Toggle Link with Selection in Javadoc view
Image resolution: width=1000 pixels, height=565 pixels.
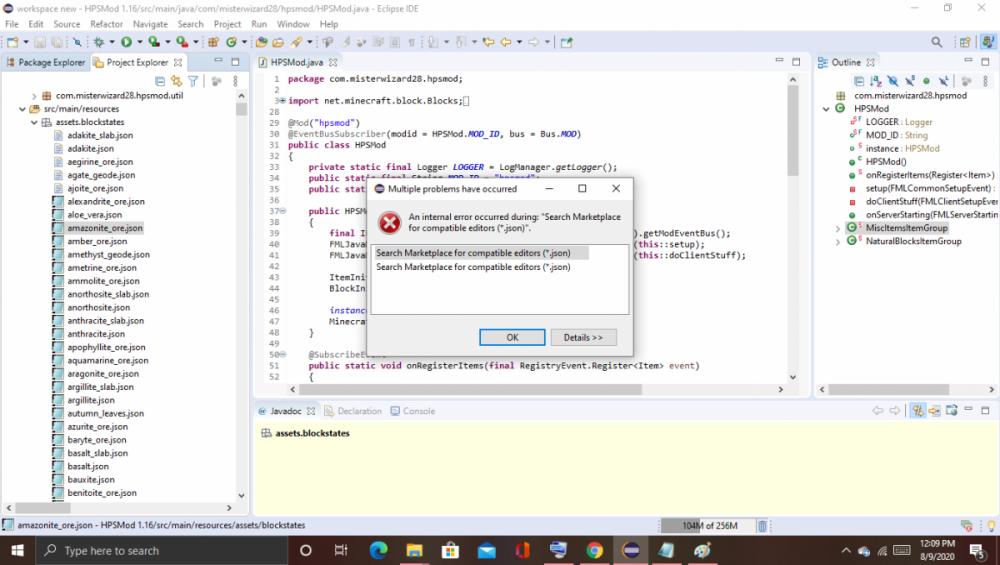(x=918, y=411)
